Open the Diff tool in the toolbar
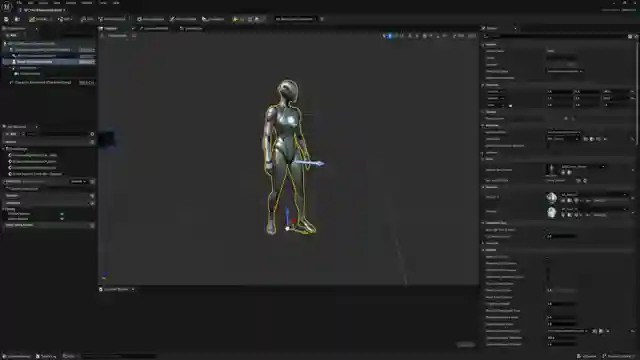 pos(64,19)
